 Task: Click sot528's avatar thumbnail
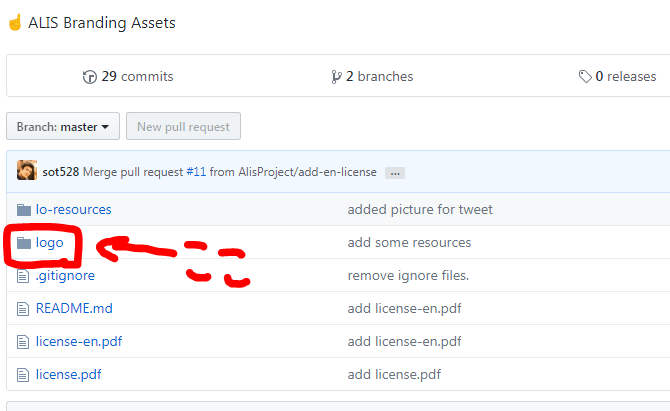pyautogui.click(x=27, y=171)
